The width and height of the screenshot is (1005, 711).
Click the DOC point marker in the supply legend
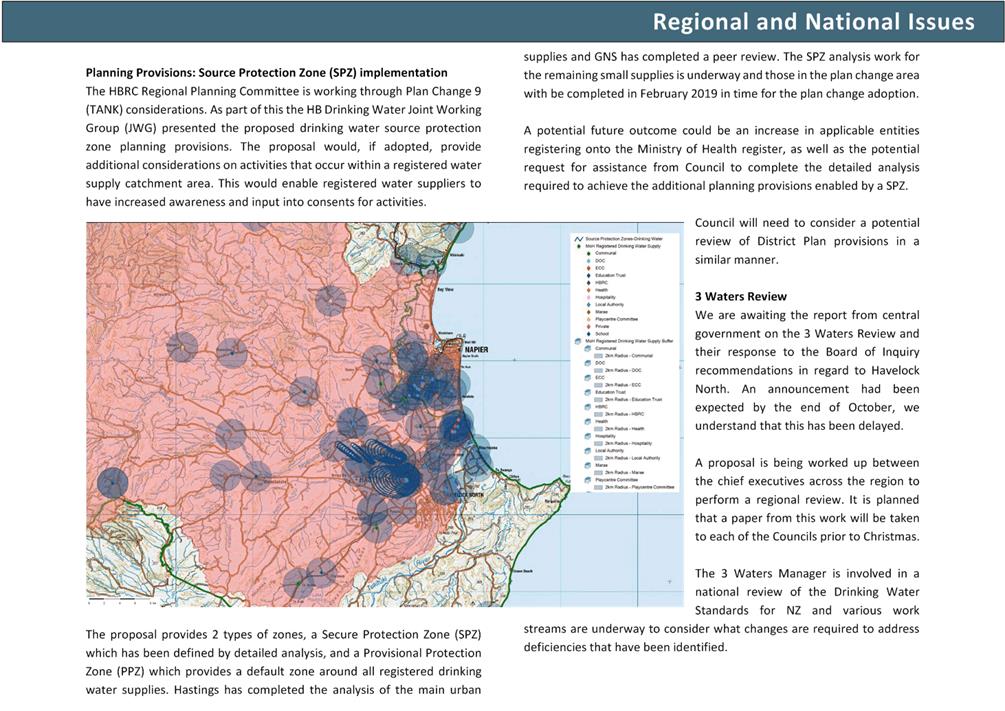click(x=588, y=261)
